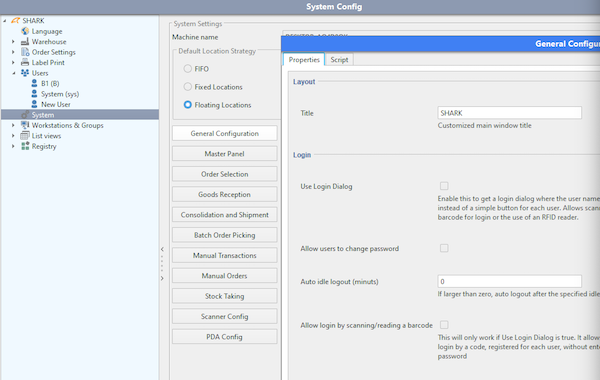
Task: Open Stock Taking settings
Action: pos(225,296)
